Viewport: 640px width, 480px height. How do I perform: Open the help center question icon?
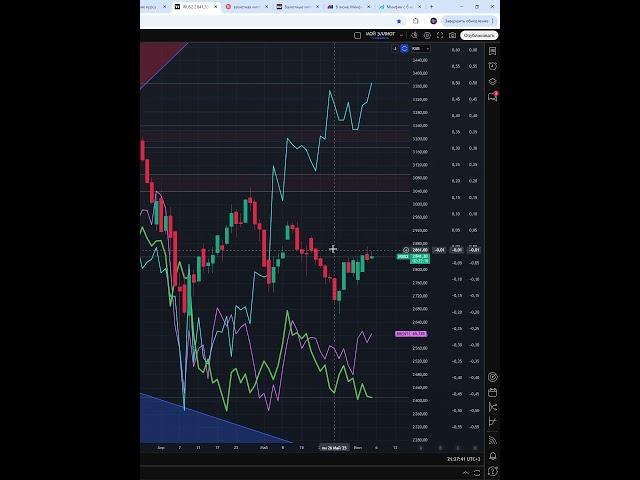(493, 471)
